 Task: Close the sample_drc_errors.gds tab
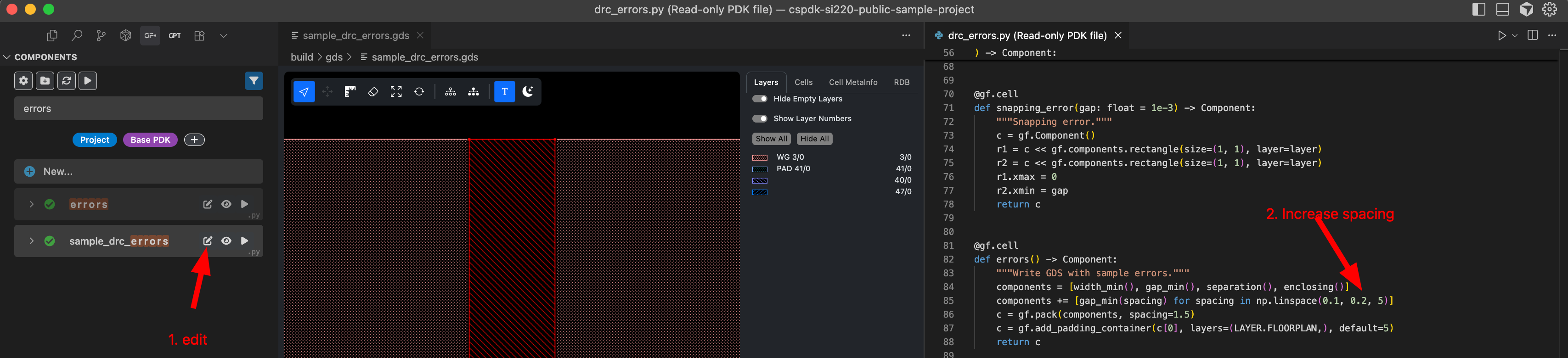click(x=420, y=36)
